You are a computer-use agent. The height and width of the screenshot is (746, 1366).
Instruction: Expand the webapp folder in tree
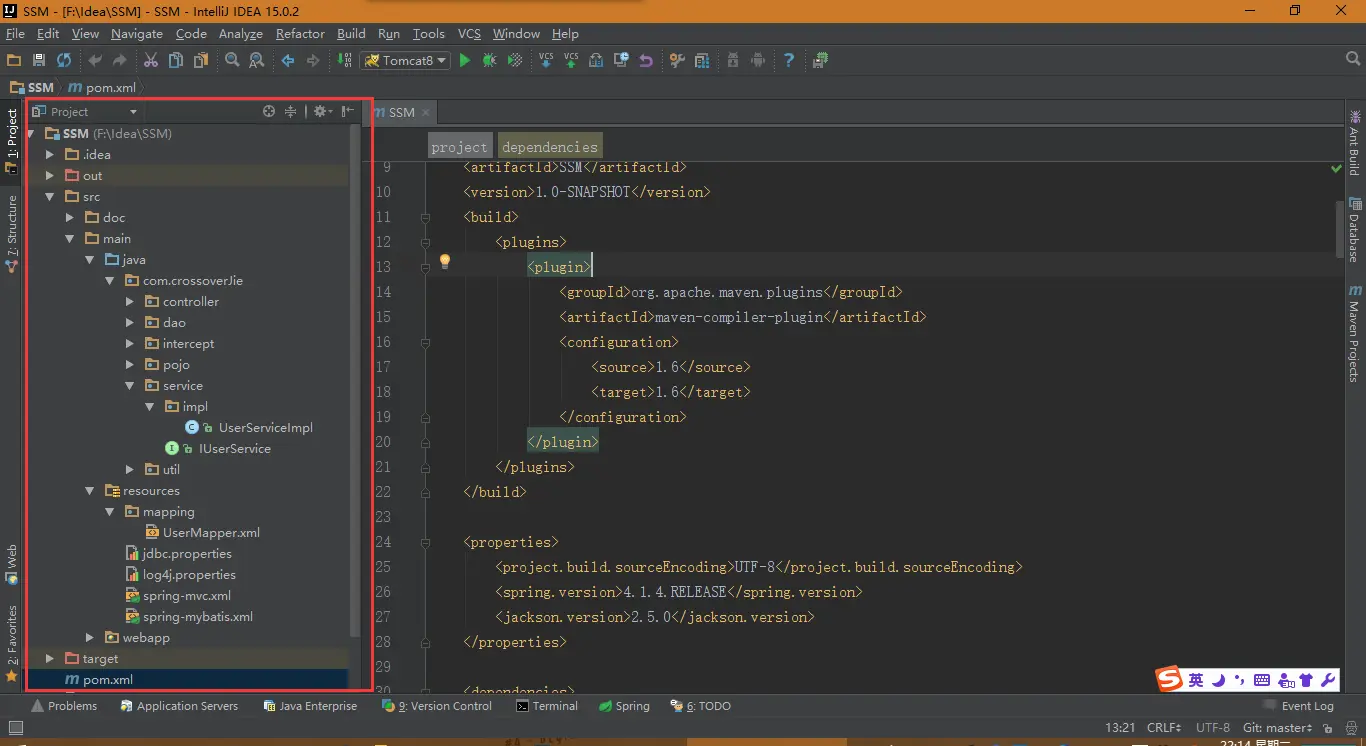click(90, 638)
